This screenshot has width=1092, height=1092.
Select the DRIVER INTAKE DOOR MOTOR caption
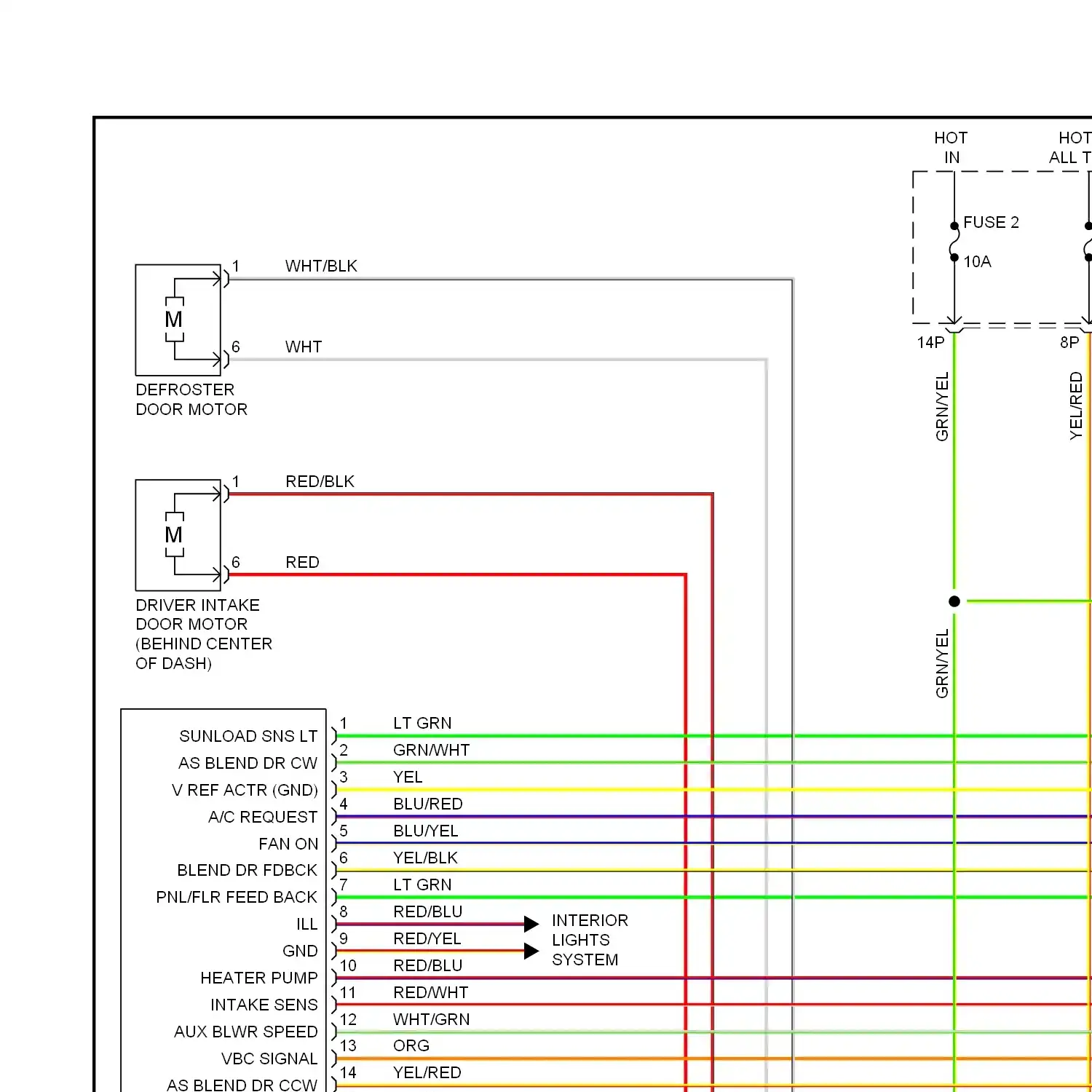coord(204,634)
